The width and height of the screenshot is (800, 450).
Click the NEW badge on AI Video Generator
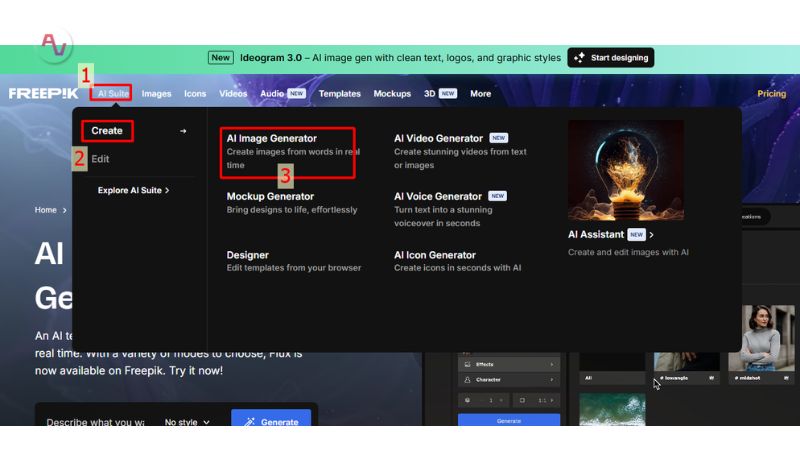(498, 138)
